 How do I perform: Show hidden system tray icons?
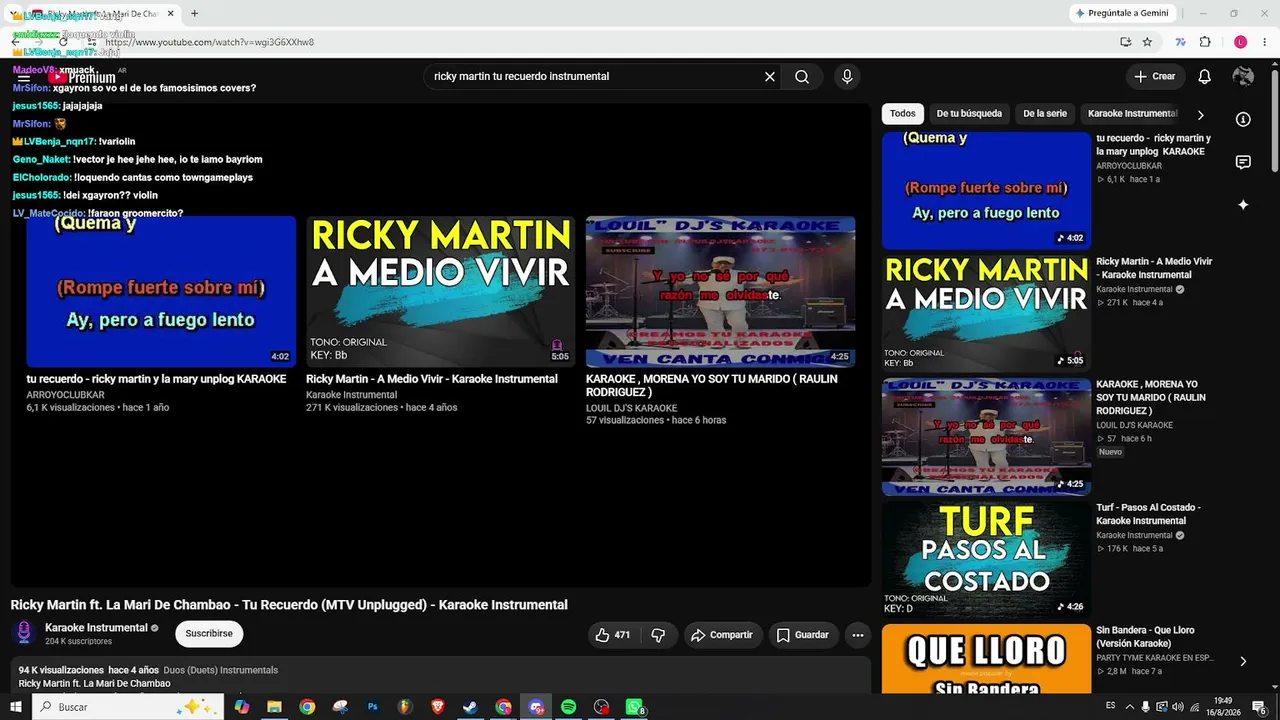(x=1130, y=707)
